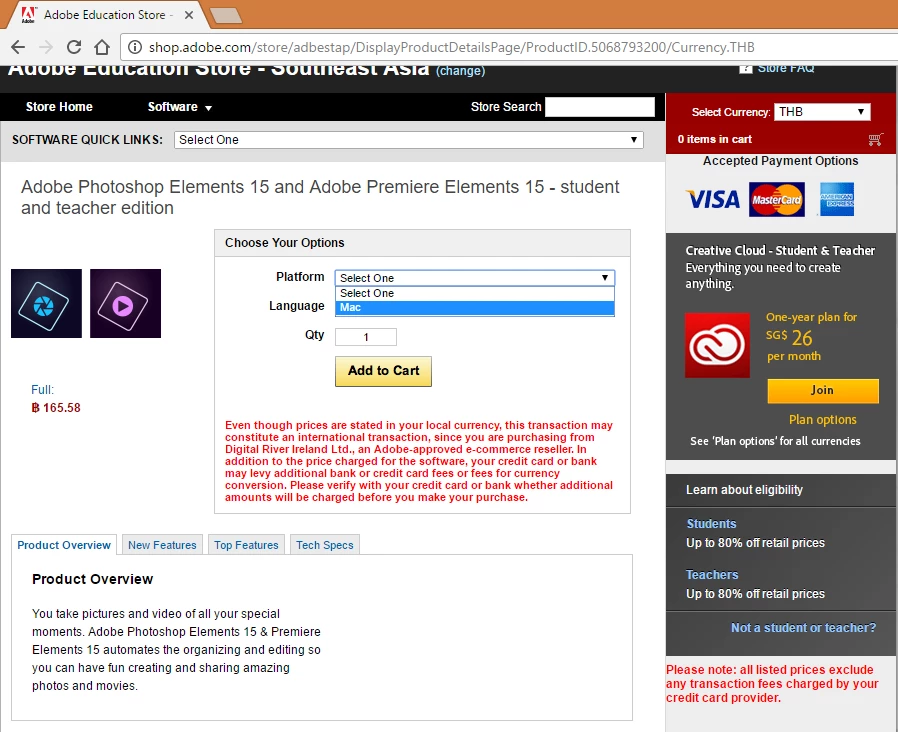This screenshot has height=732, width=898.
Task: Click the 0 items in cart text
Action: click(714, 139)
